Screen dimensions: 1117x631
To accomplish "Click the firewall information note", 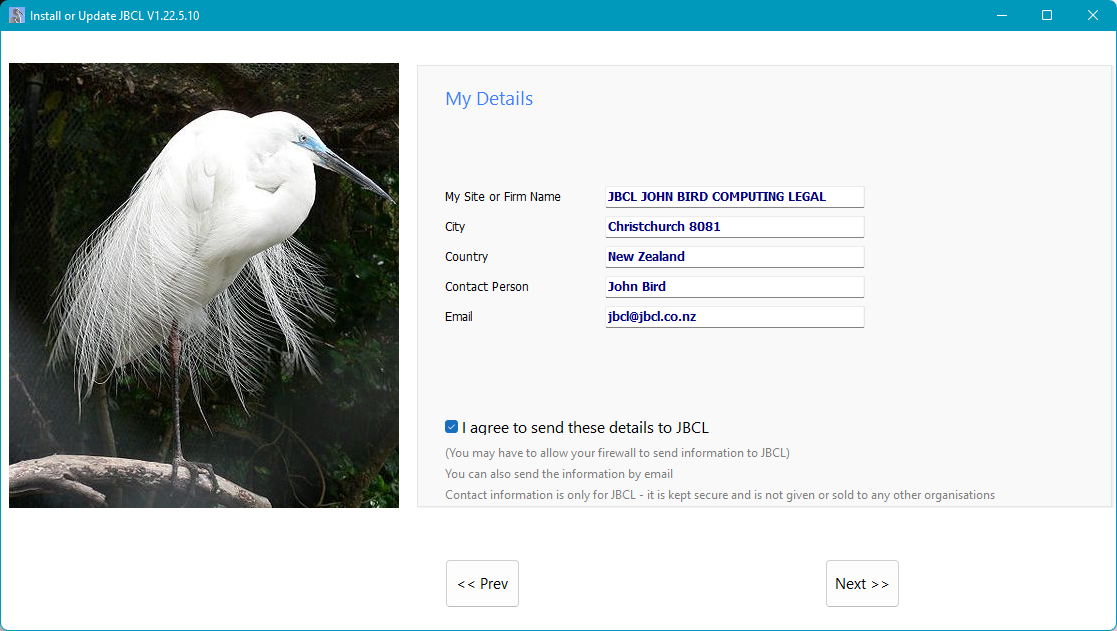I will 617,453.
